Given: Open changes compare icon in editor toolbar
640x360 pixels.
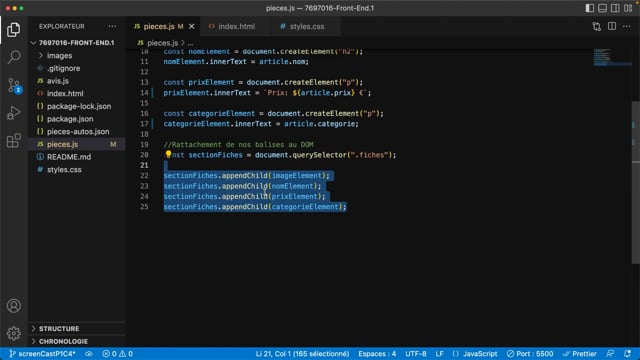Looking at the screenshot, I should click(597, 27).
